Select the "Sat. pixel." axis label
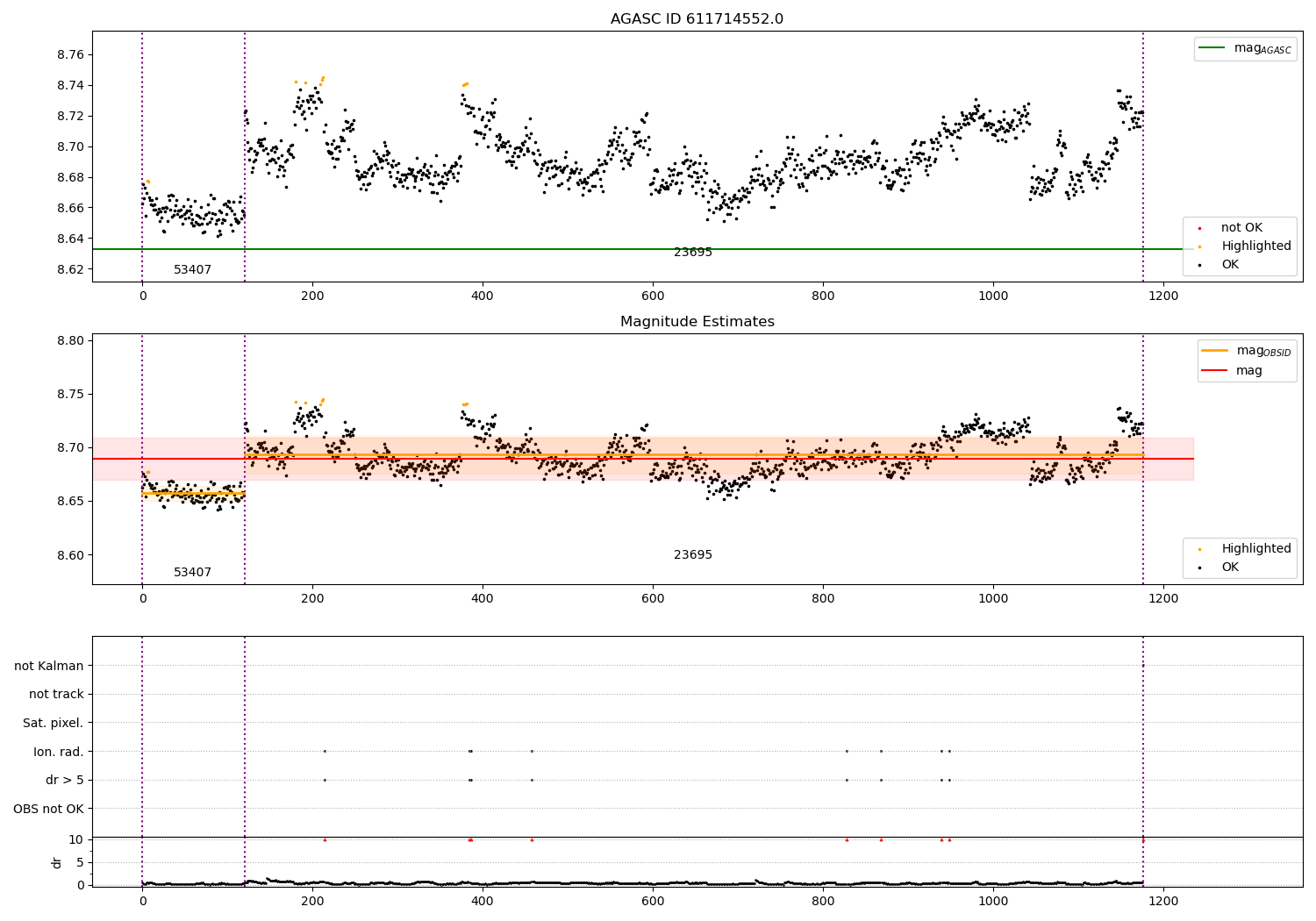Viewport: 1316px width, 921px height. coord(54,724)
